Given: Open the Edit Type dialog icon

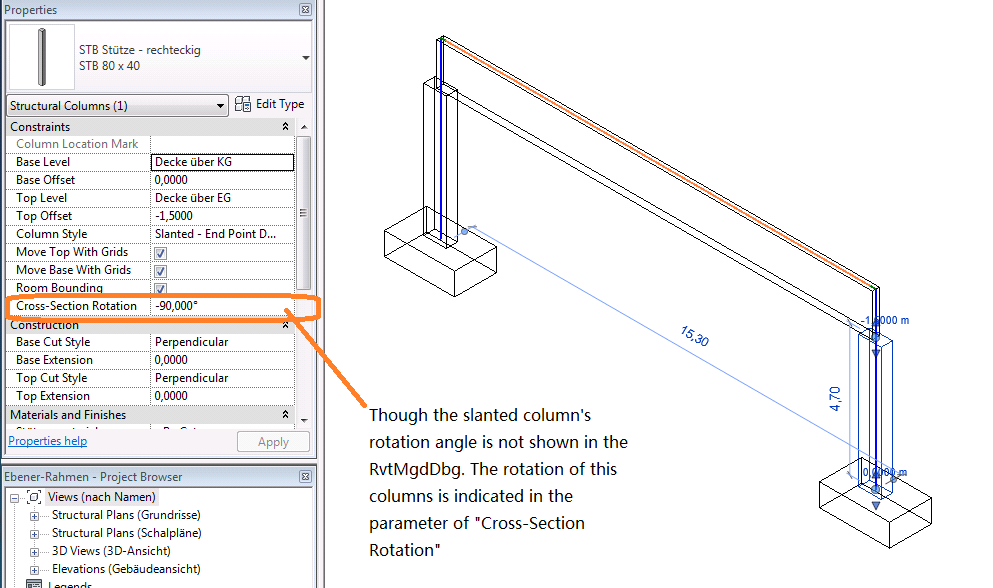Looking at the screenshot, I should (242, 103).
